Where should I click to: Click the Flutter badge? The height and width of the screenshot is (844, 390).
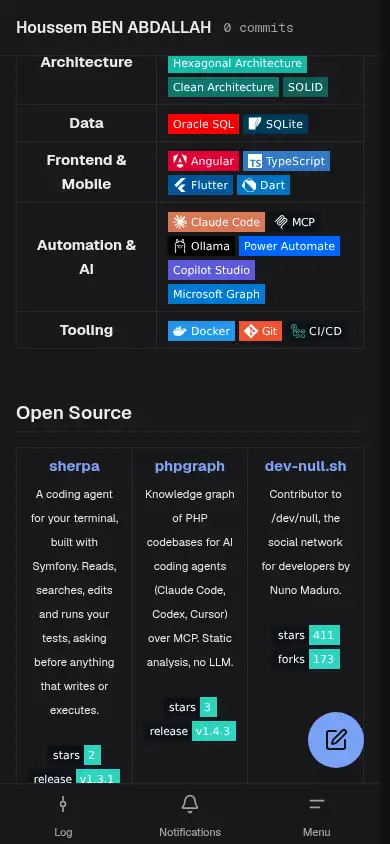click(200, 185)
